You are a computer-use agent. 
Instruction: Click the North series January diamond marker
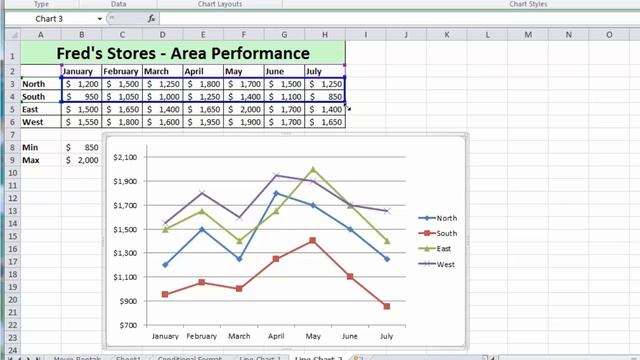point(165,265)
